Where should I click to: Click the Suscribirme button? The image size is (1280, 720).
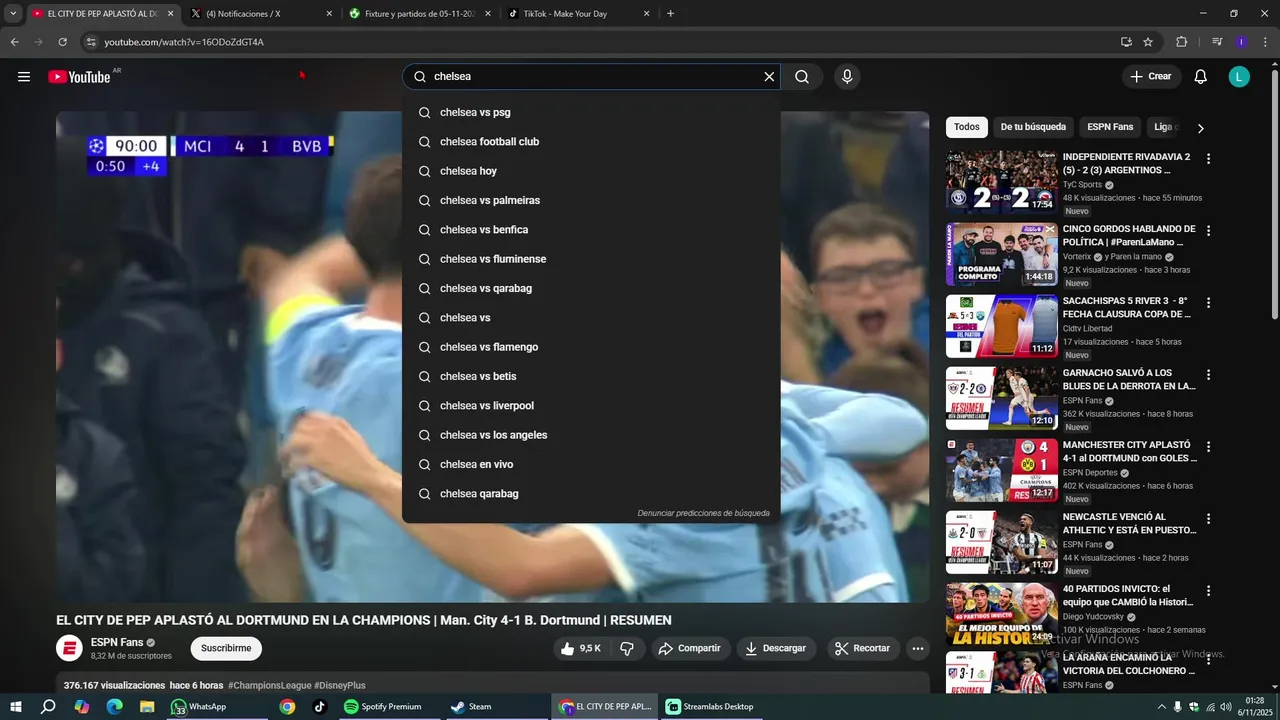click(x=226, y=648)
